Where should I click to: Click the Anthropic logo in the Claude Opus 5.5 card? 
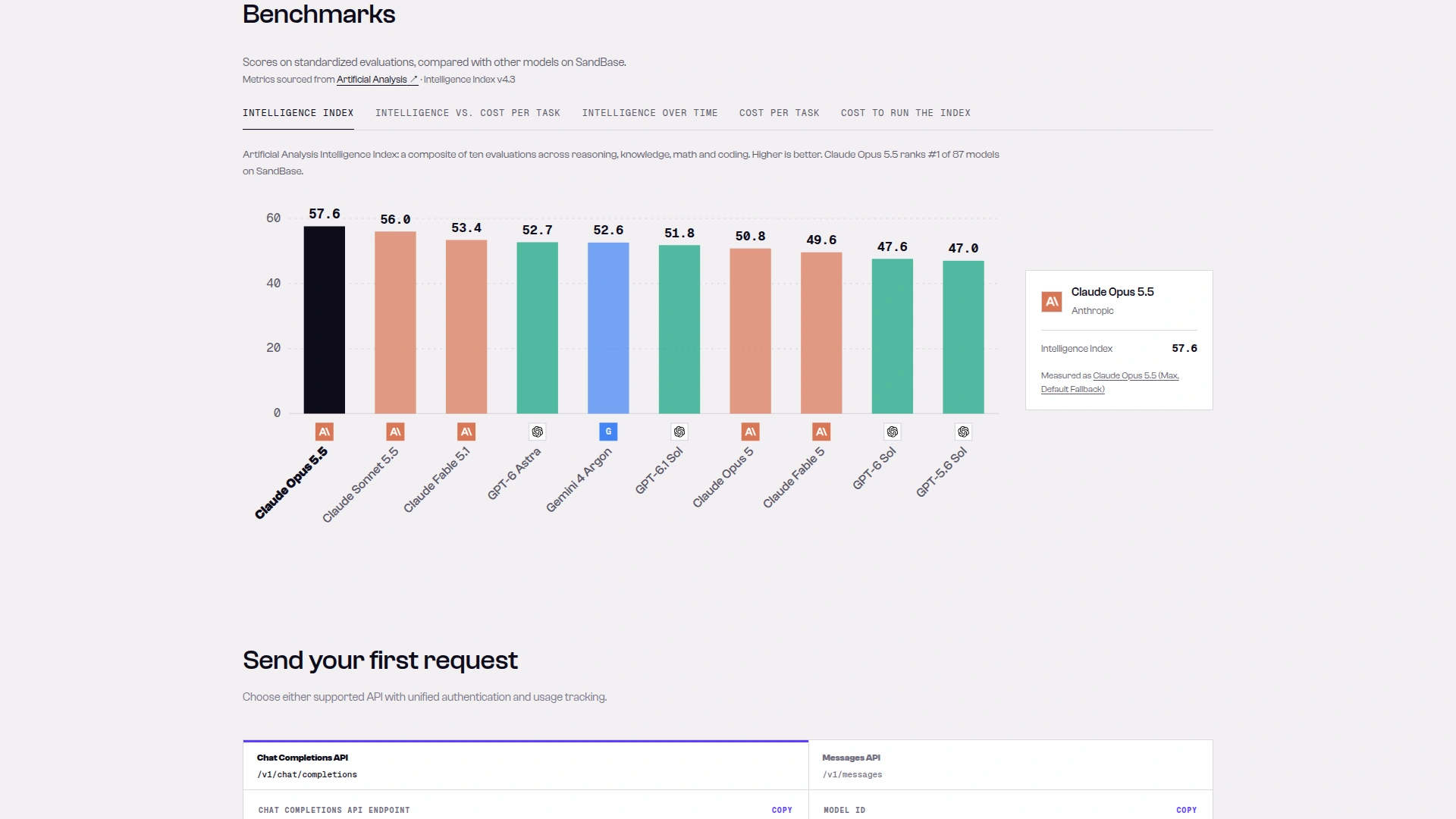click(1052, 302)
